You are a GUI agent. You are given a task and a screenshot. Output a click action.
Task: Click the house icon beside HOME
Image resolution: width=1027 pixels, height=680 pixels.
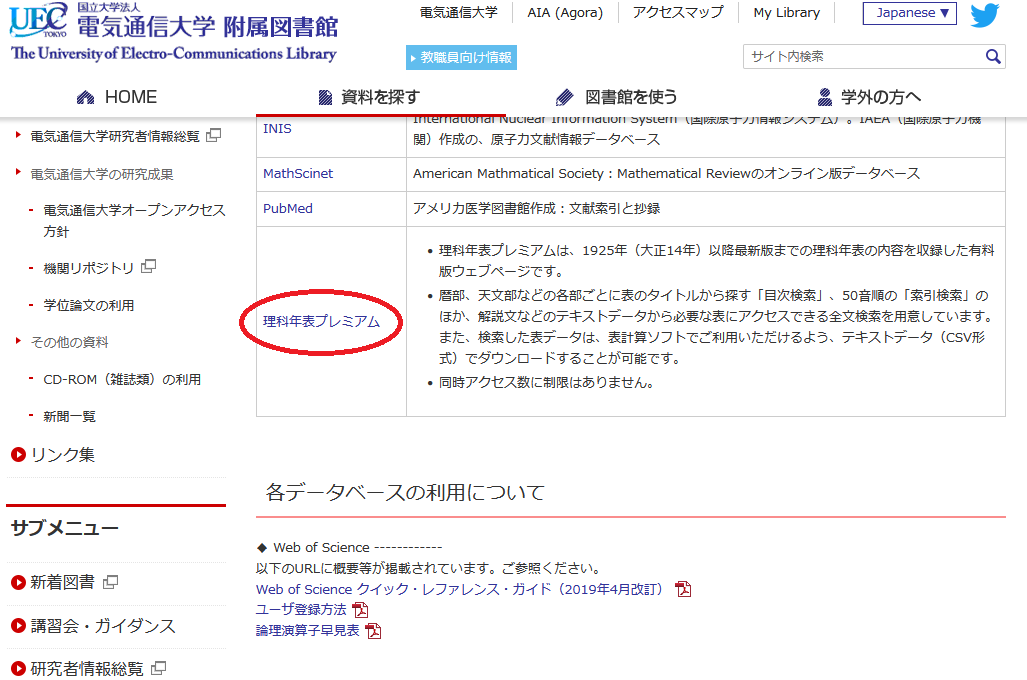(x=86, y=98)
